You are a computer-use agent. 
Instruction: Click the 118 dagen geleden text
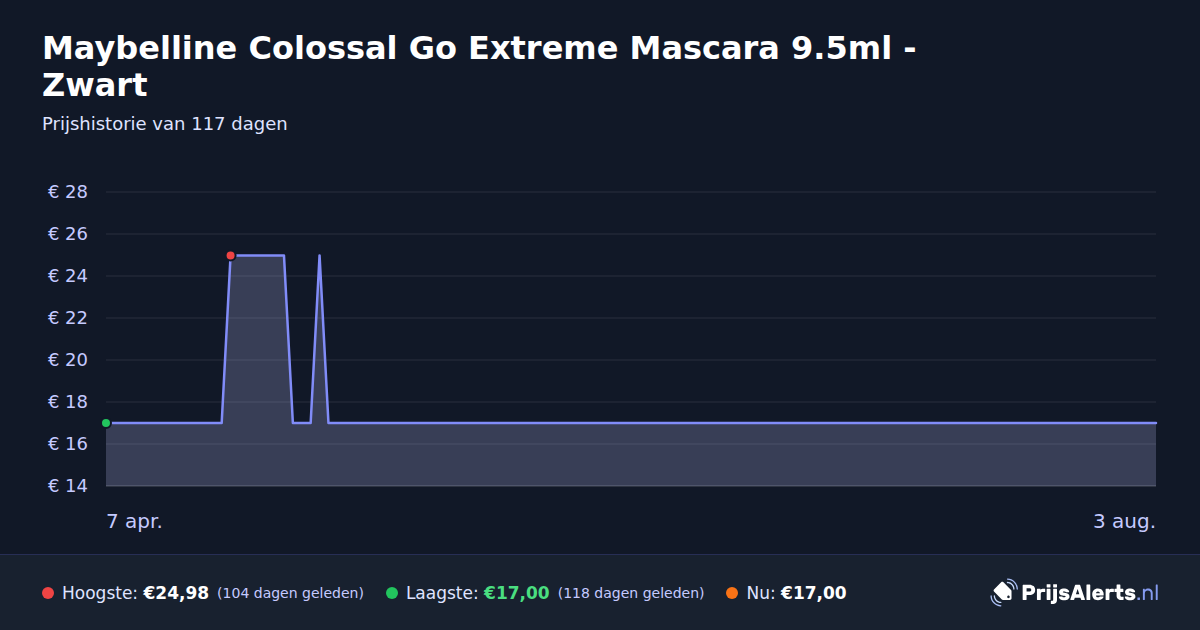tap(631, 593)
